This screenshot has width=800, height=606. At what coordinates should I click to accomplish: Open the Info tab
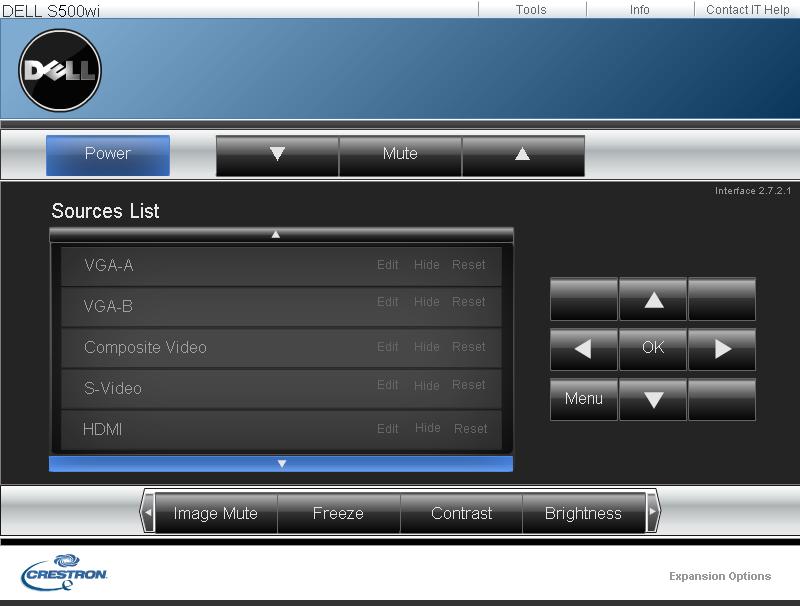[640, 10]
